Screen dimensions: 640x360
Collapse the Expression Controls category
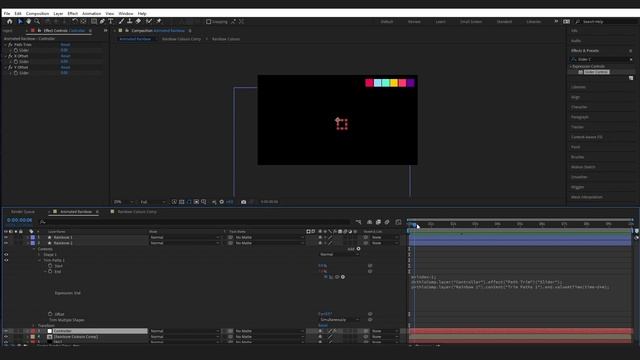click(571, 66)
